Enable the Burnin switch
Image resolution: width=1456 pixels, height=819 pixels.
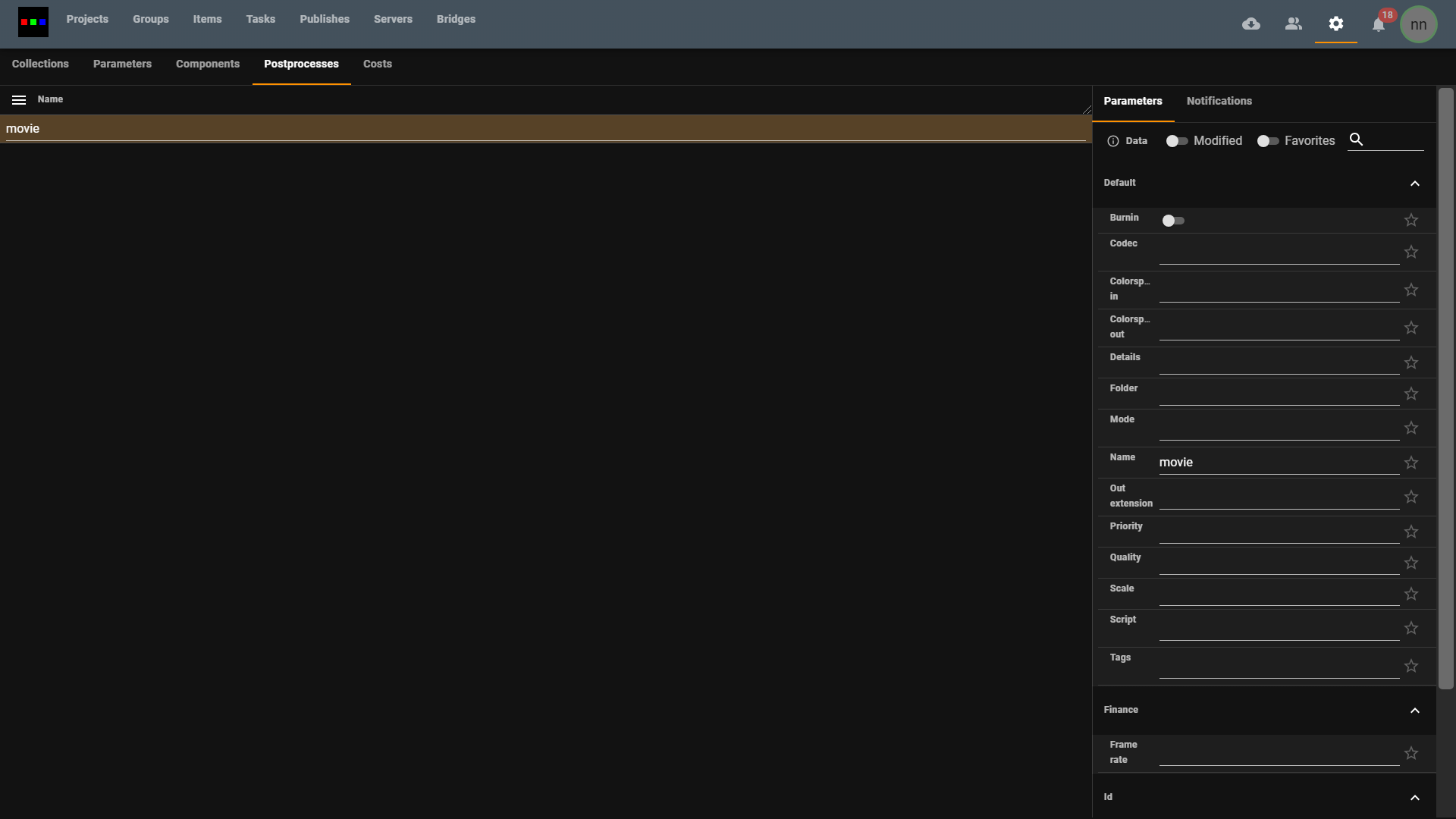click(x=1173, y=221)
